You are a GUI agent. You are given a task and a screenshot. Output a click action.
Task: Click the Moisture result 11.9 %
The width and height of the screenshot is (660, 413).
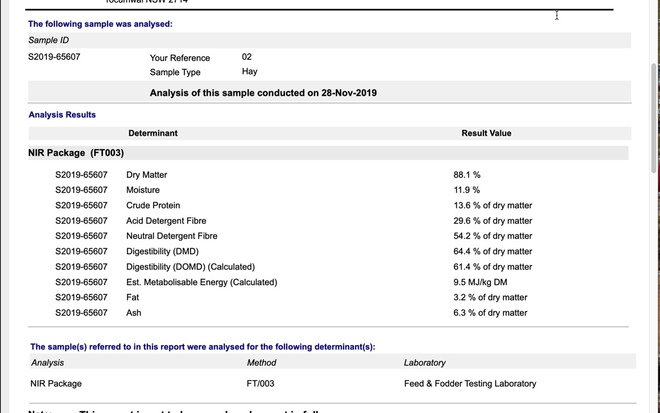pos(467,190)
